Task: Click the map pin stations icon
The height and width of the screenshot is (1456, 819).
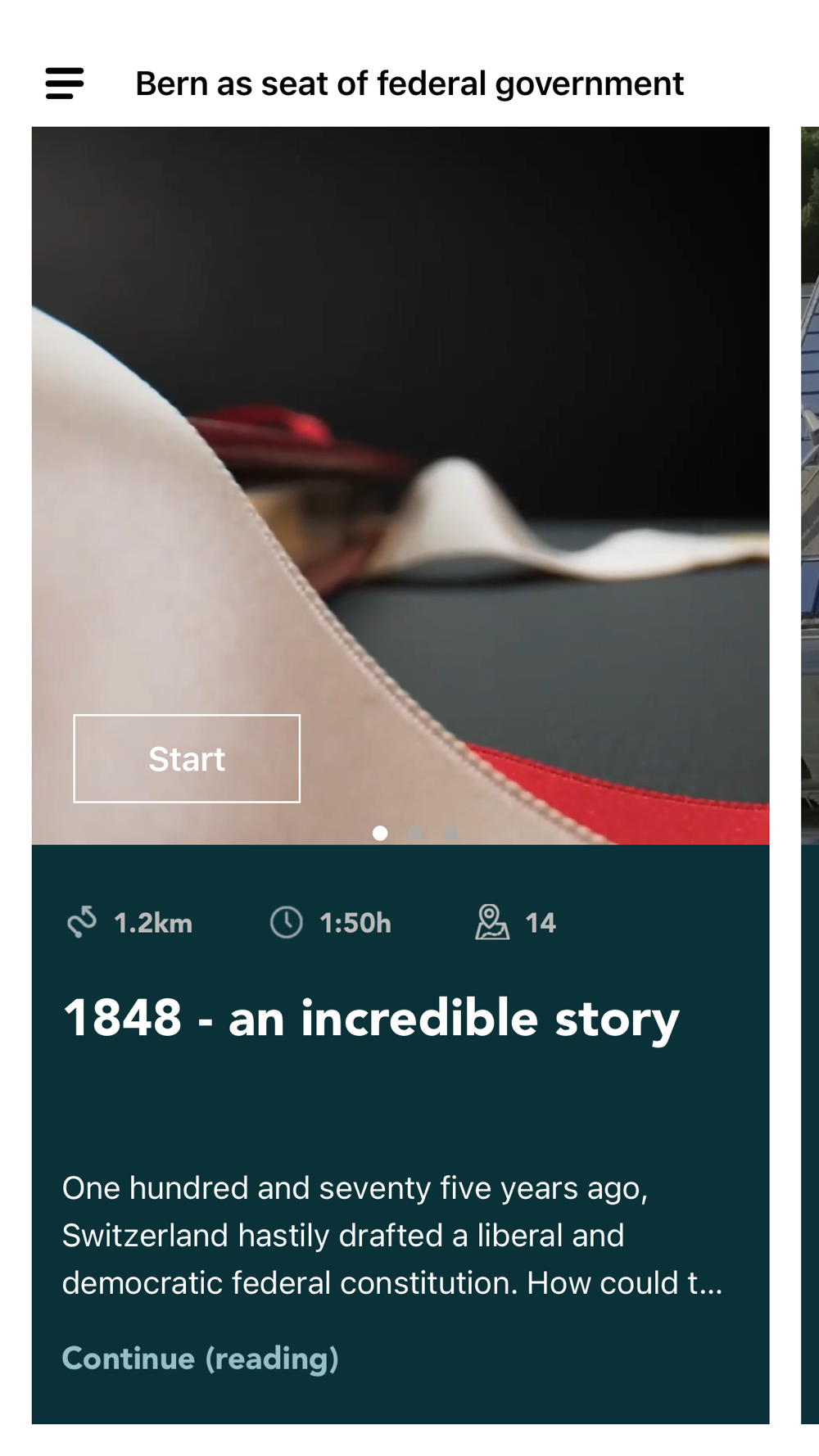Action: point(492,922)
